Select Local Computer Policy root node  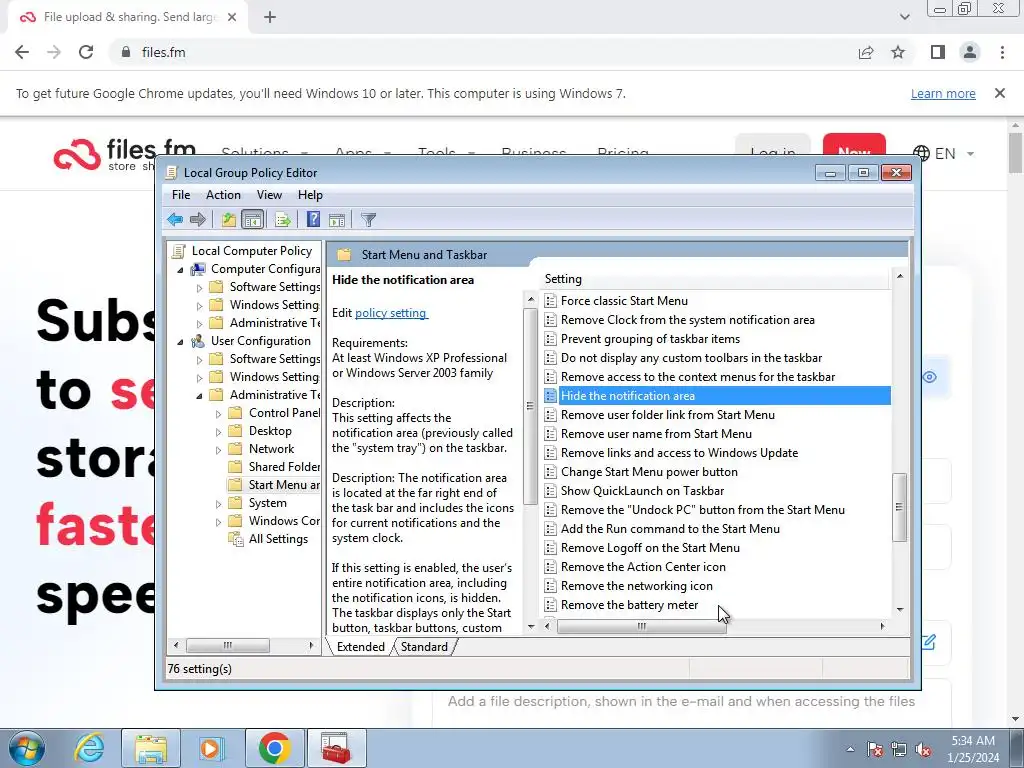coord(251,251)
